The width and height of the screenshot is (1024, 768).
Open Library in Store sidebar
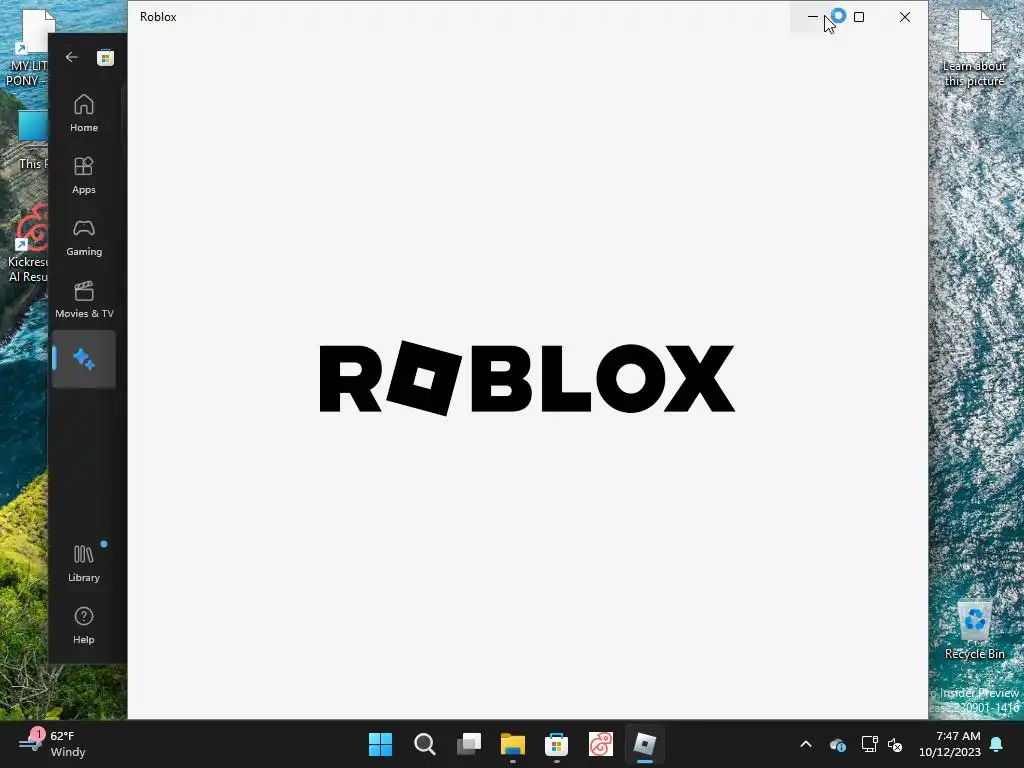click(x=84, y=563)
